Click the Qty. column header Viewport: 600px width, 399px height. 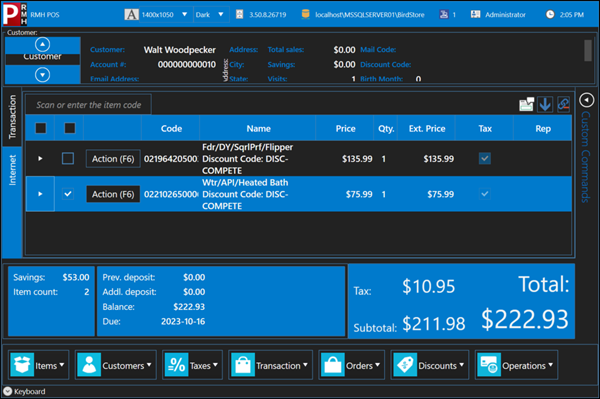[386, 129]
